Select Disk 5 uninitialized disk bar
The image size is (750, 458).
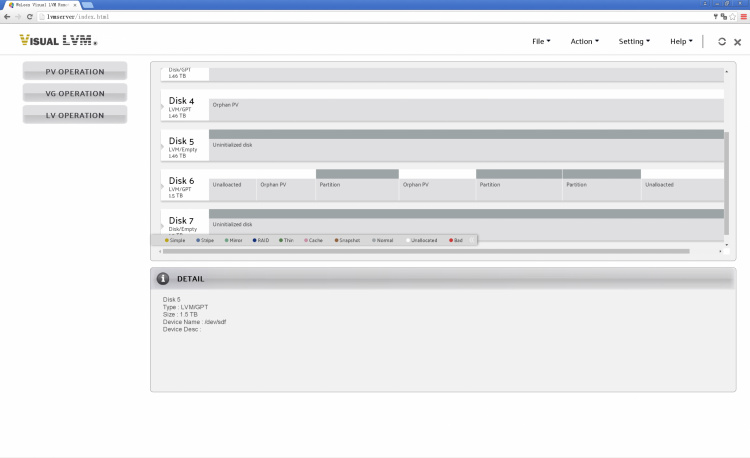click(465, 145)
